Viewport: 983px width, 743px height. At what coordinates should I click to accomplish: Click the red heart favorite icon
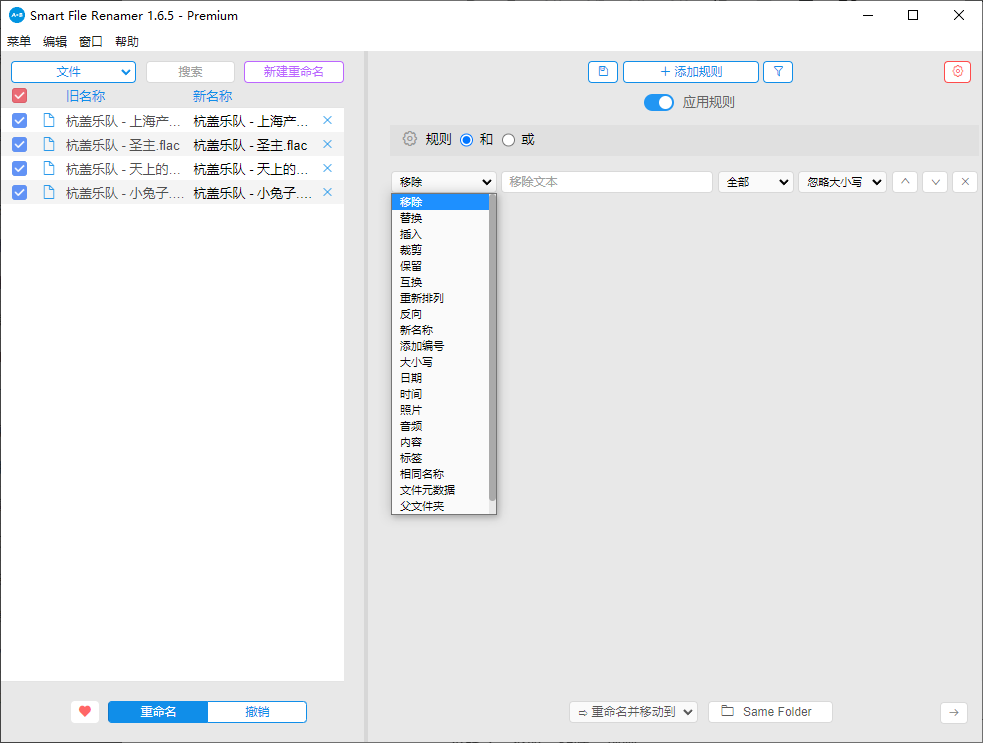[85, 712]
